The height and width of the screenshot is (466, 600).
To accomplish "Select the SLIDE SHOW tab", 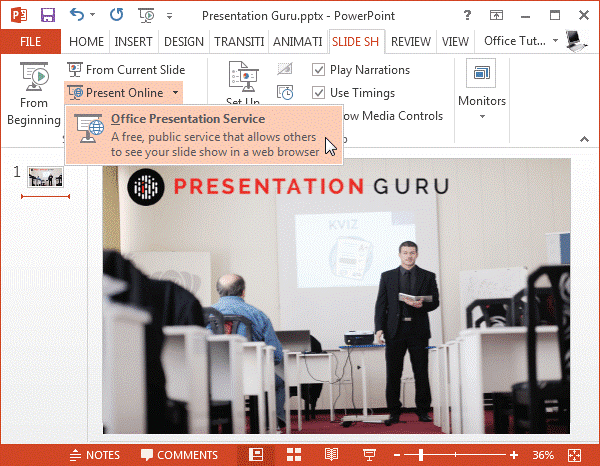I will (x=355, y=41).
